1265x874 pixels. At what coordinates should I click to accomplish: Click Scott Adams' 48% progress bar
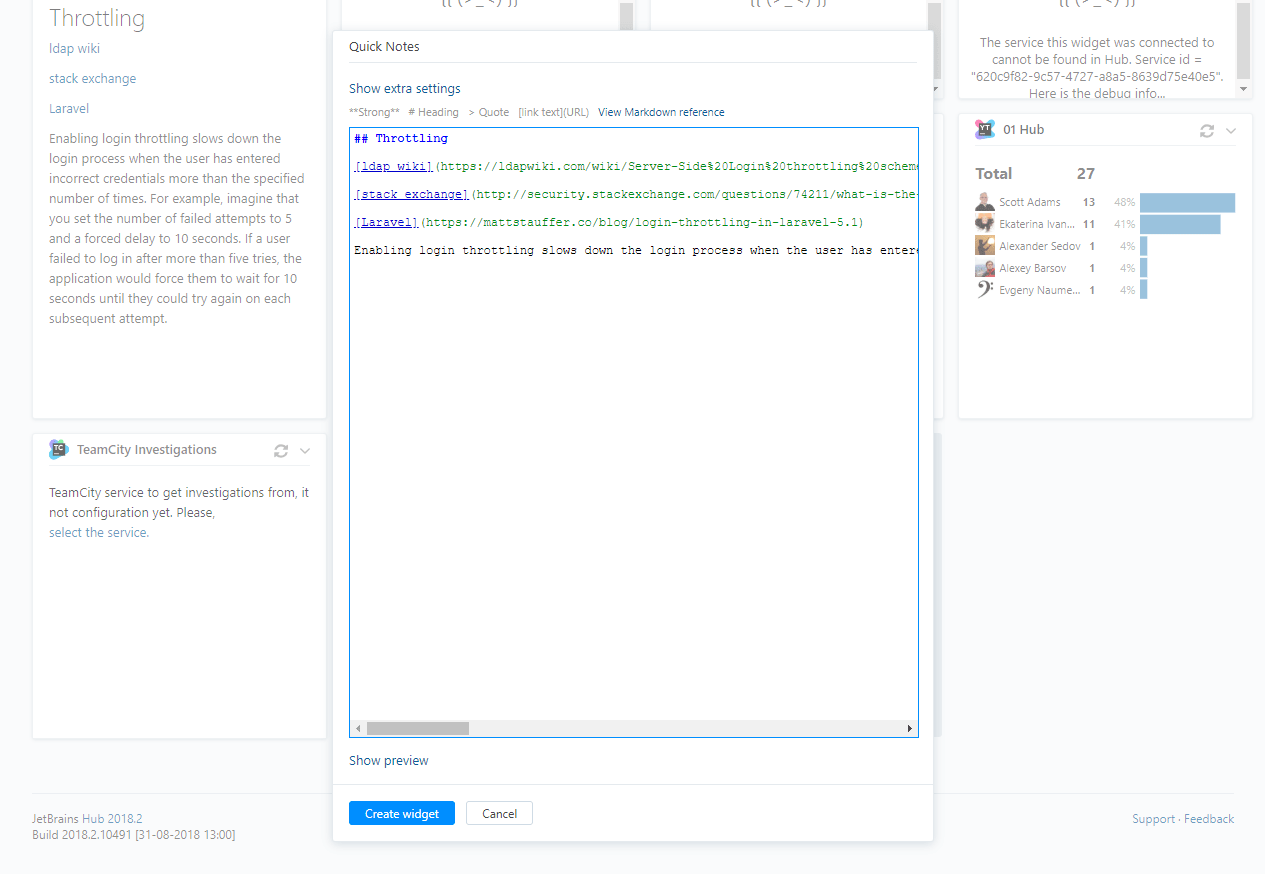[x=1186, y=201]
